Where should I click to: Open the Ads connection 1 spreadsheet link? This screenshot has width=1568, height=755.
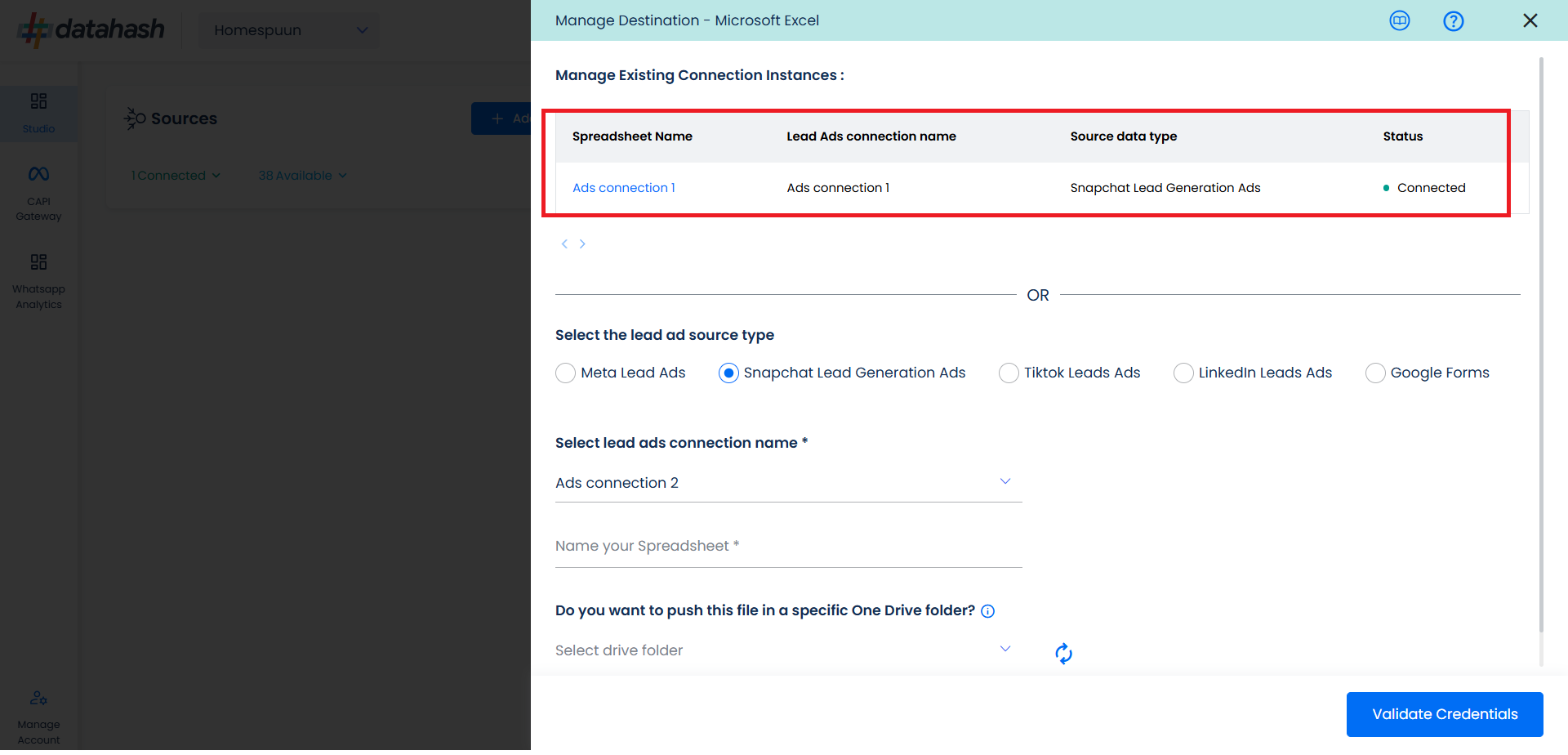[x=624, y=188]
